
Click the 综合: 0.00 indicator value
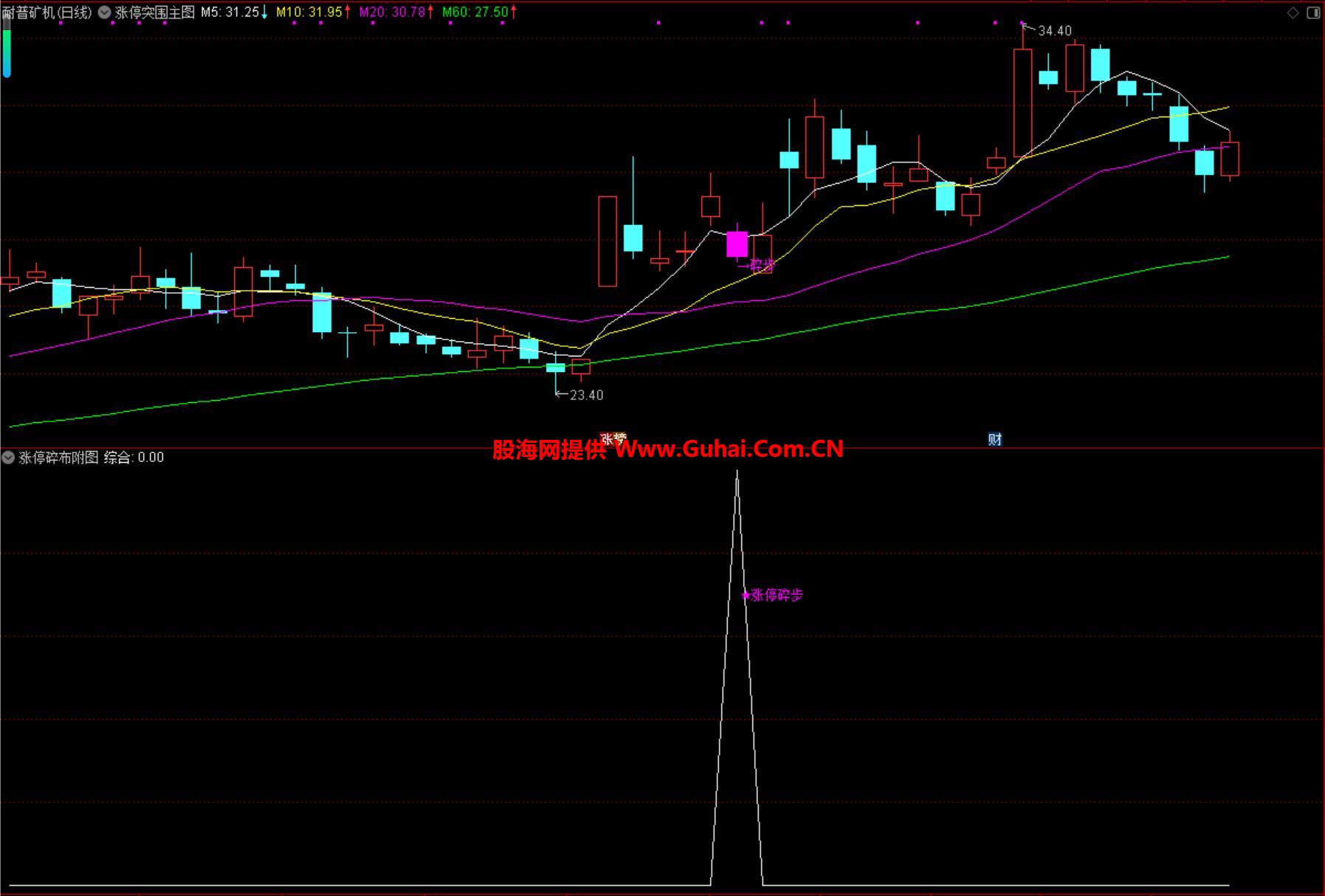134,458
